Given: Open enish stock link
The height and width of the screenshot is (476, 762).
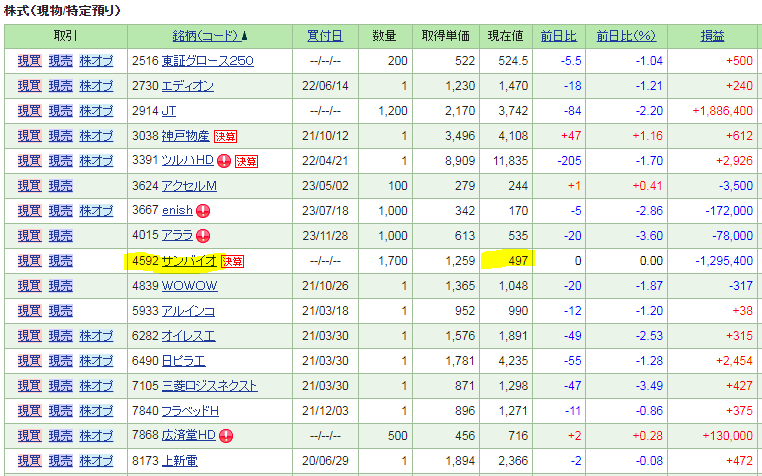Looking at the screenshot, I should pos(177,211).
